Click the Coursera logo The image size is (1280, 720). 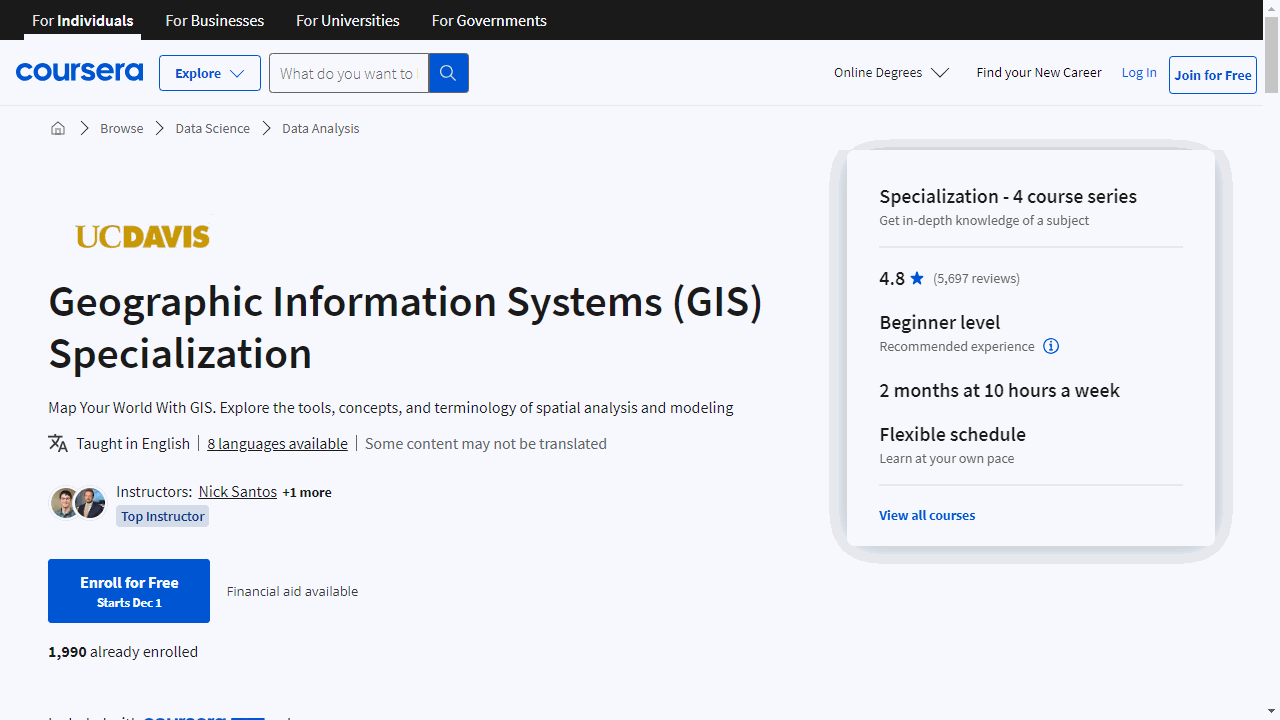(79, 72)
